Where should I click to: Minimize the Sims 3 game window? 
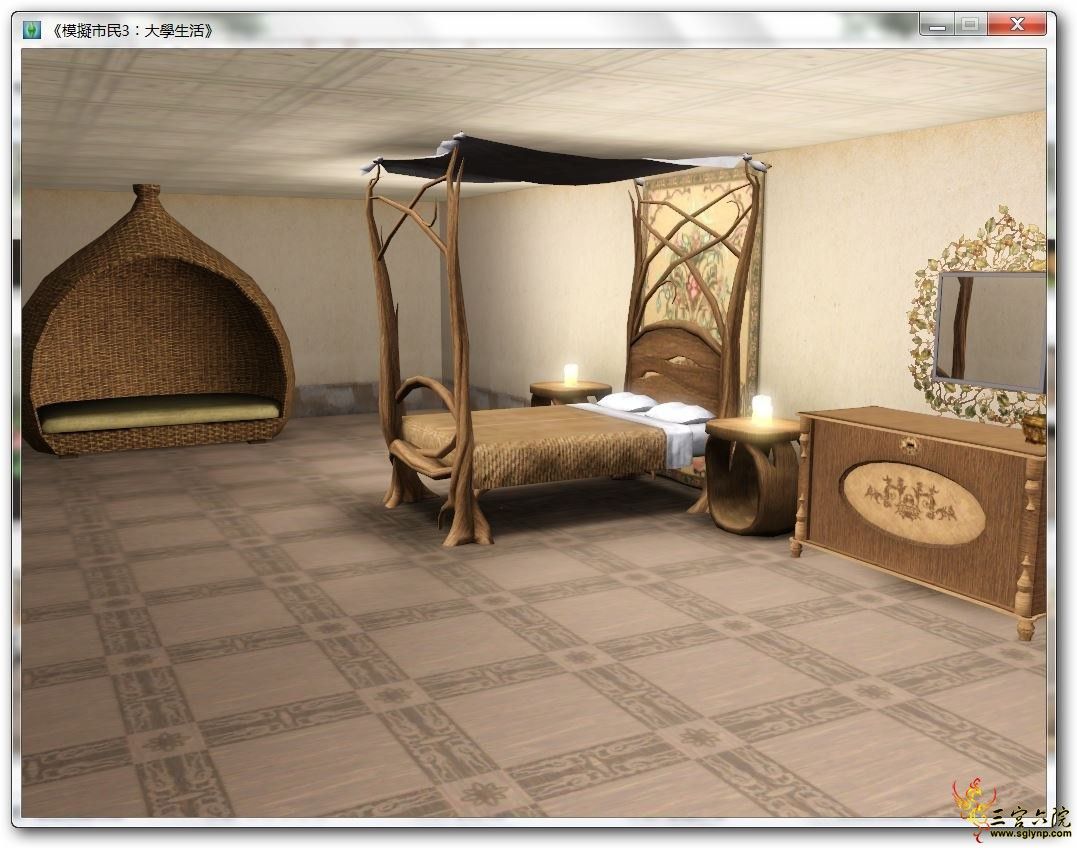[x=937, y=25]
